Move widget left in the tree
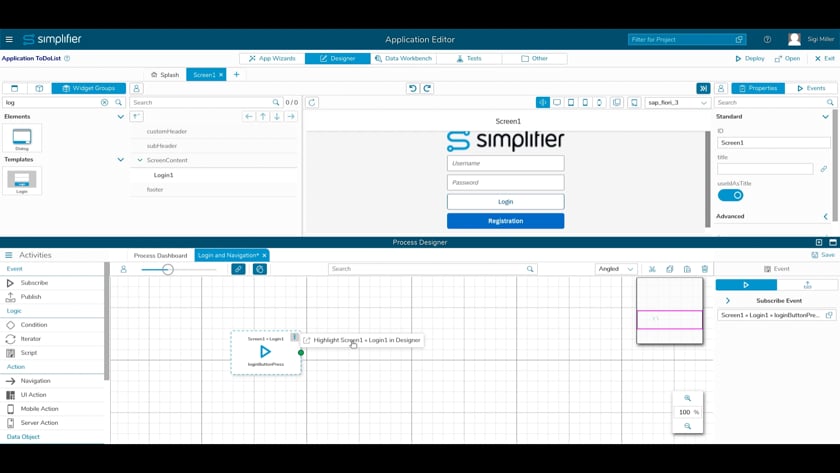This screenshot has width=840, height=473. (x=249, y=116)
